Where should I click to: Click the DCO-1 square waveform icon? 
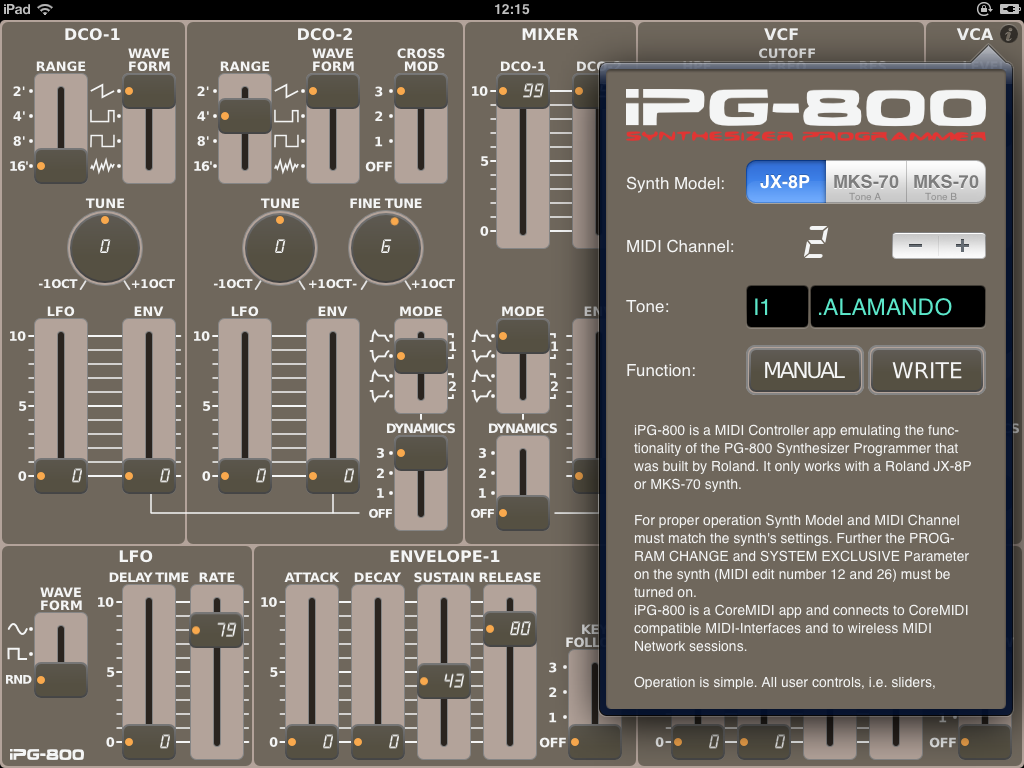point(103,141)
